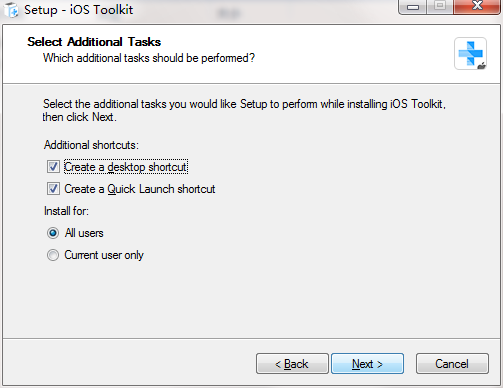
Task: Close the Setup window with X
Action: [x=477, y=6]
